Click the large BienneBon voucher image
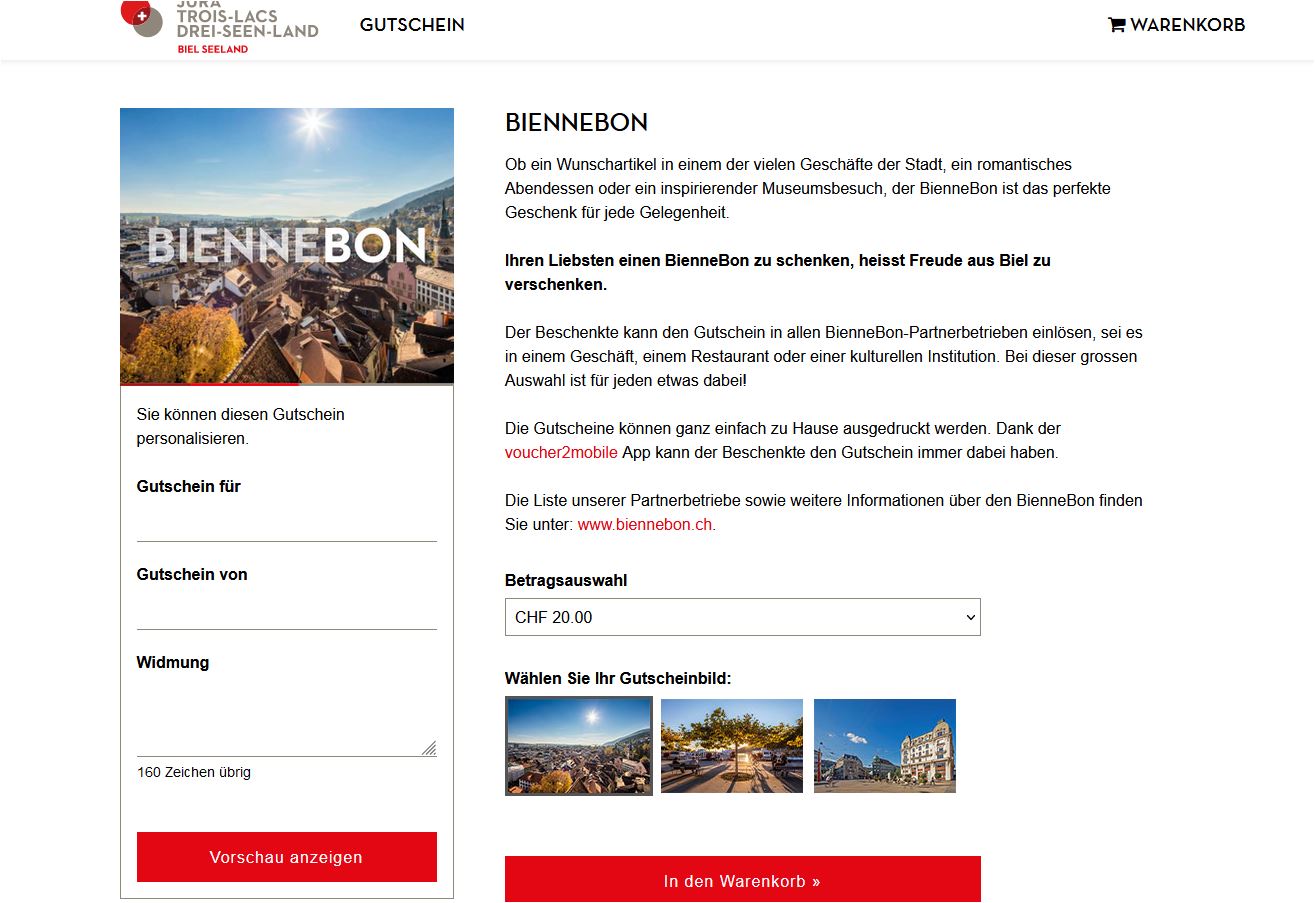The width and height of the screenshot is (1315, 903). pyautogui.click(x=287, y=246)
